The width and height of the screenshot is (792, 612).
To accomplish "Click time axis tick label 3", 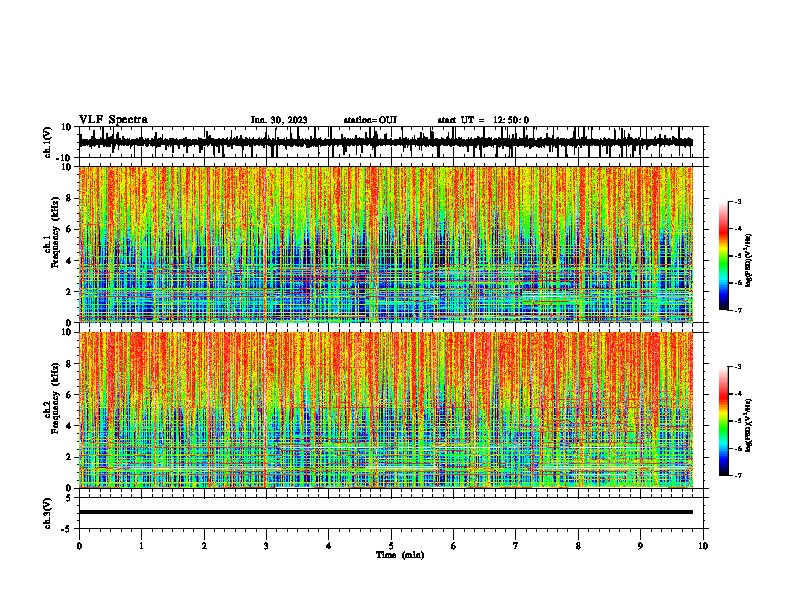I will coord(266,546).
